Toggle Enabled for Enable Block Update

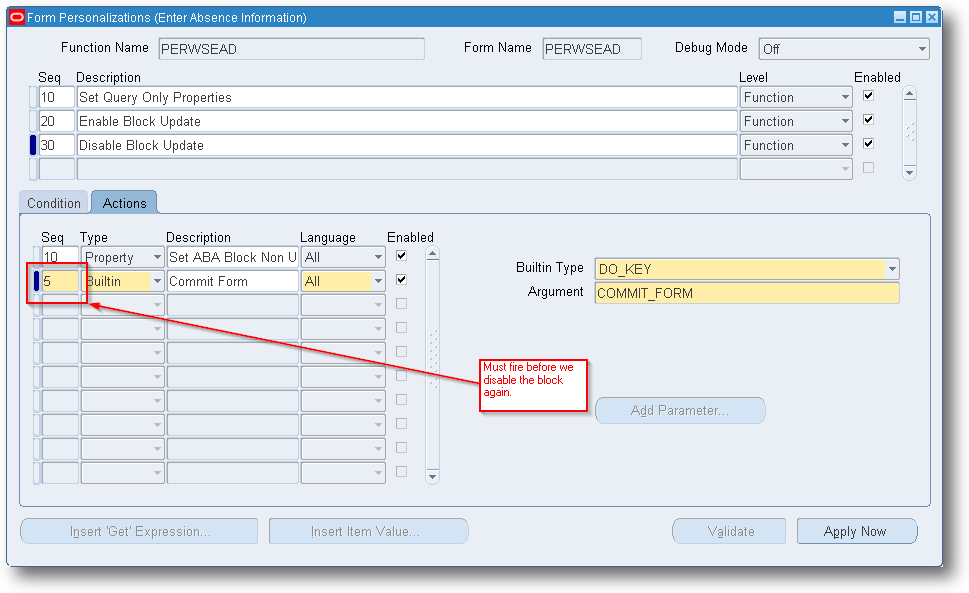tap(868, 120)
